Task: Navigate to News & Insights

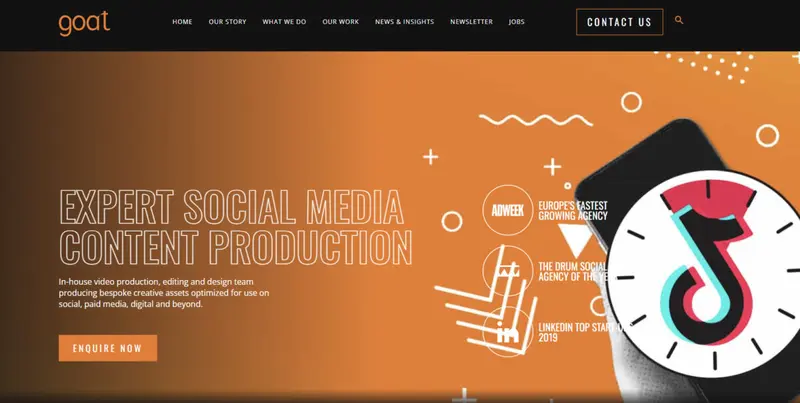Action: click(404, 22)
